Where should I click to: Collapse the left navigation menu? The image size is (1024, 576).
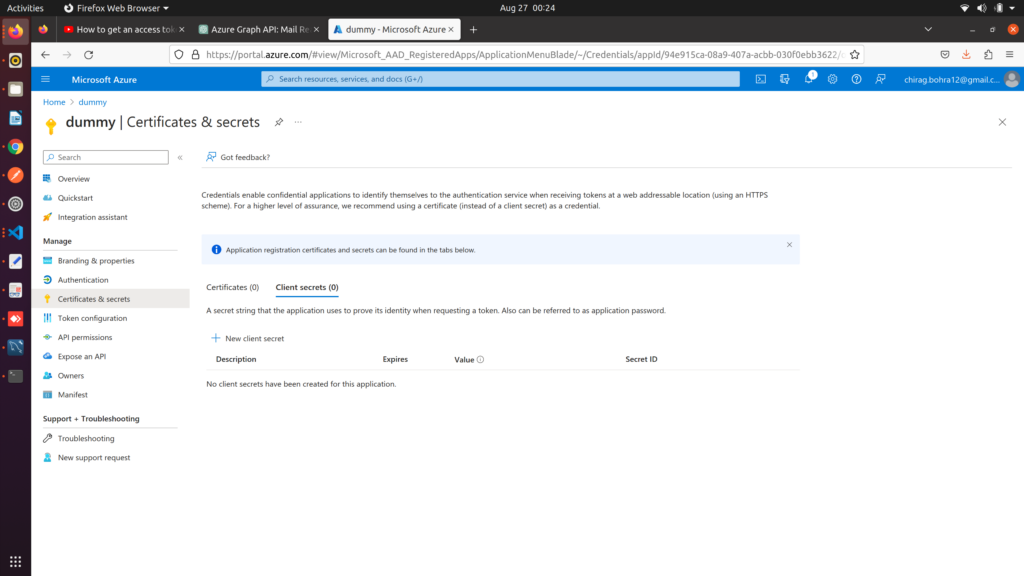[x=180, y=157]
